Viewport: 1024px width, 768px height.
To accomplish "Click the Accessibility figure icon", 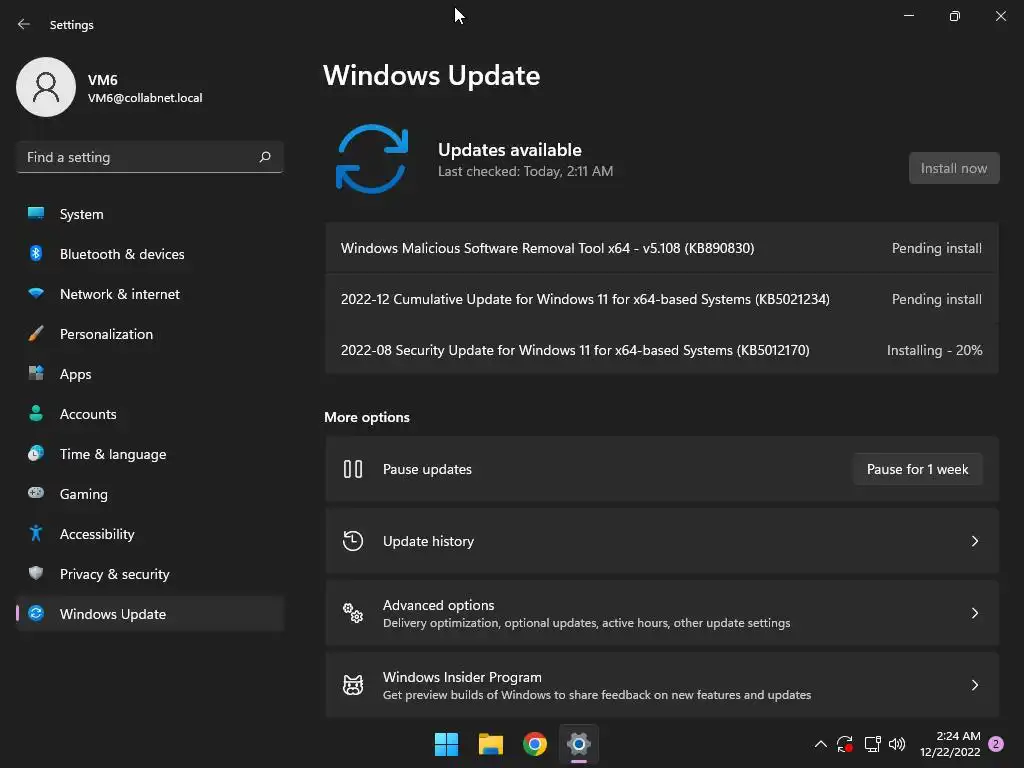I will point(36,534).
